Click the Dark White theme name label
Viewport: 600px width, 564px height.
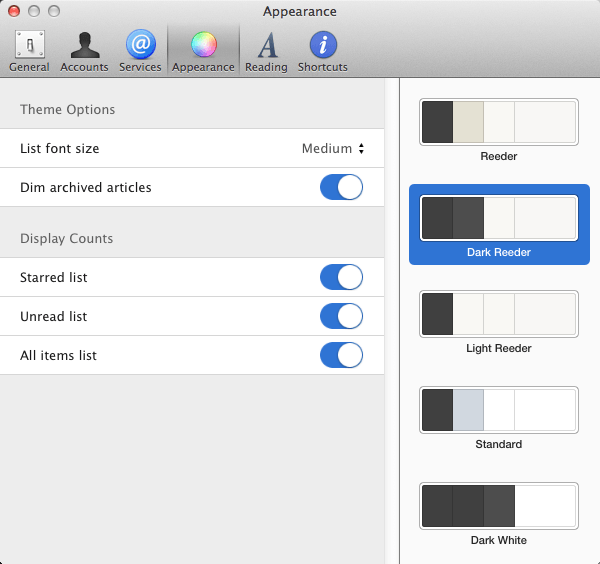coord(499,540)
